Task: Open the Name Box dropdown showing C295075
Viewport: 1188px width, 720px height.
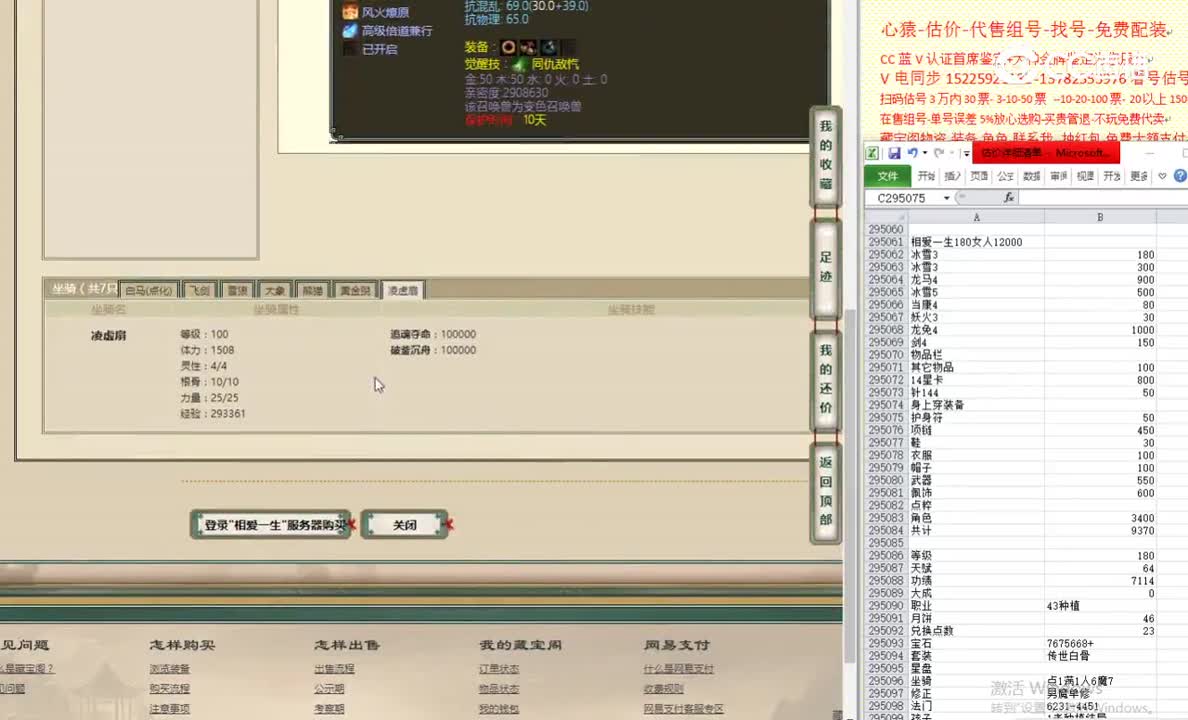Action: coord(946,197)
